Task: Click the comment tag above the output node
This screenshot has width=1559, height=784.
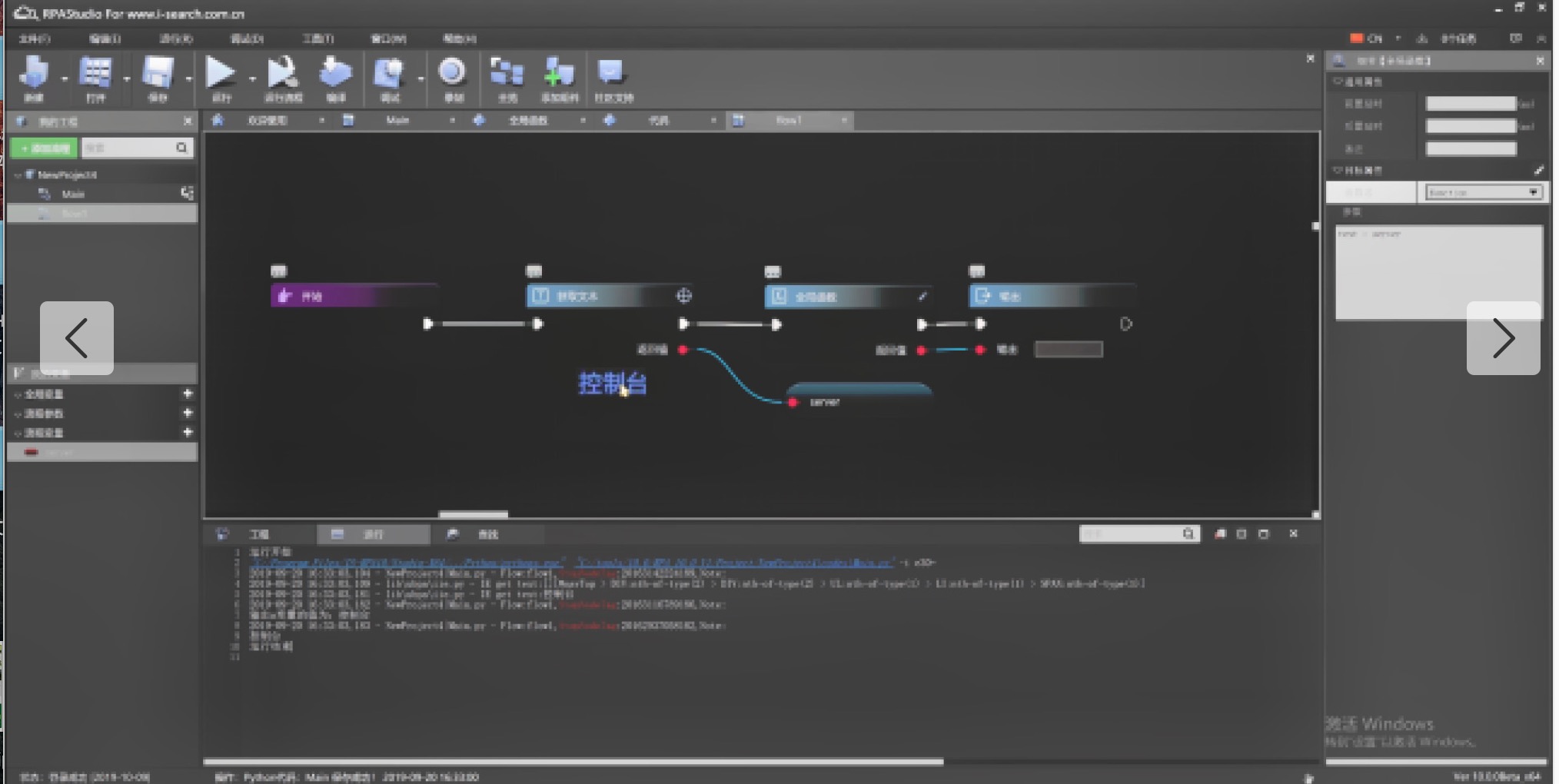Action: pos(976,271)
